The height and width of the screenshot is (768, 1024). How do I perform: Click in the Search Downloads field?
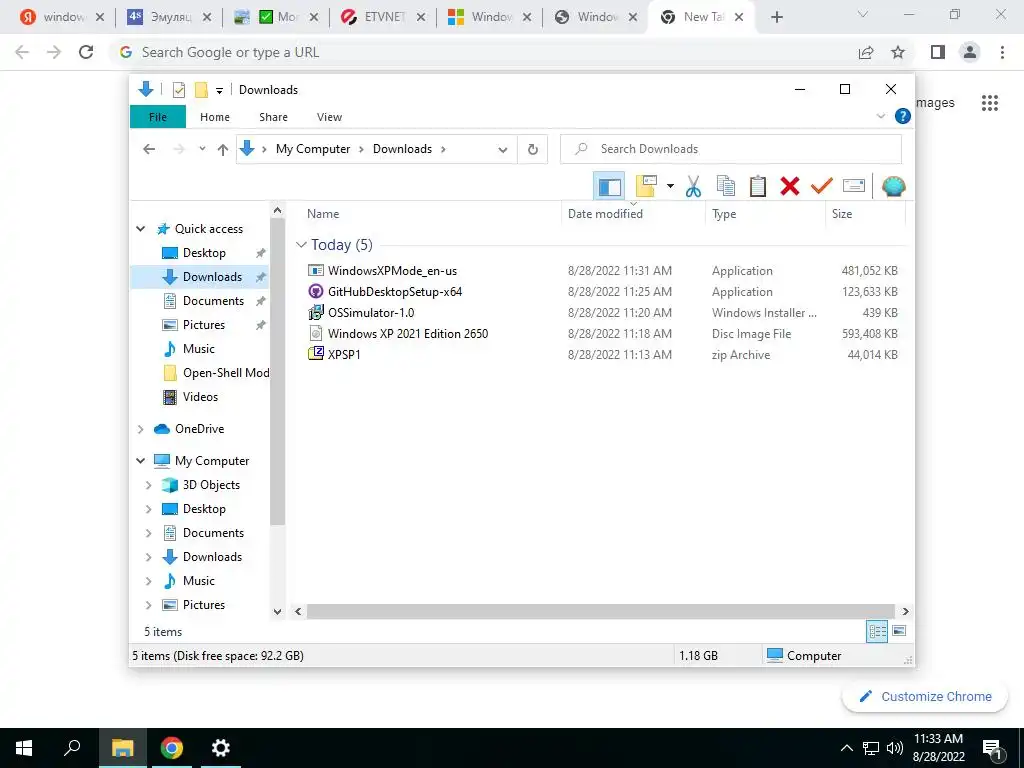point(731,149)
